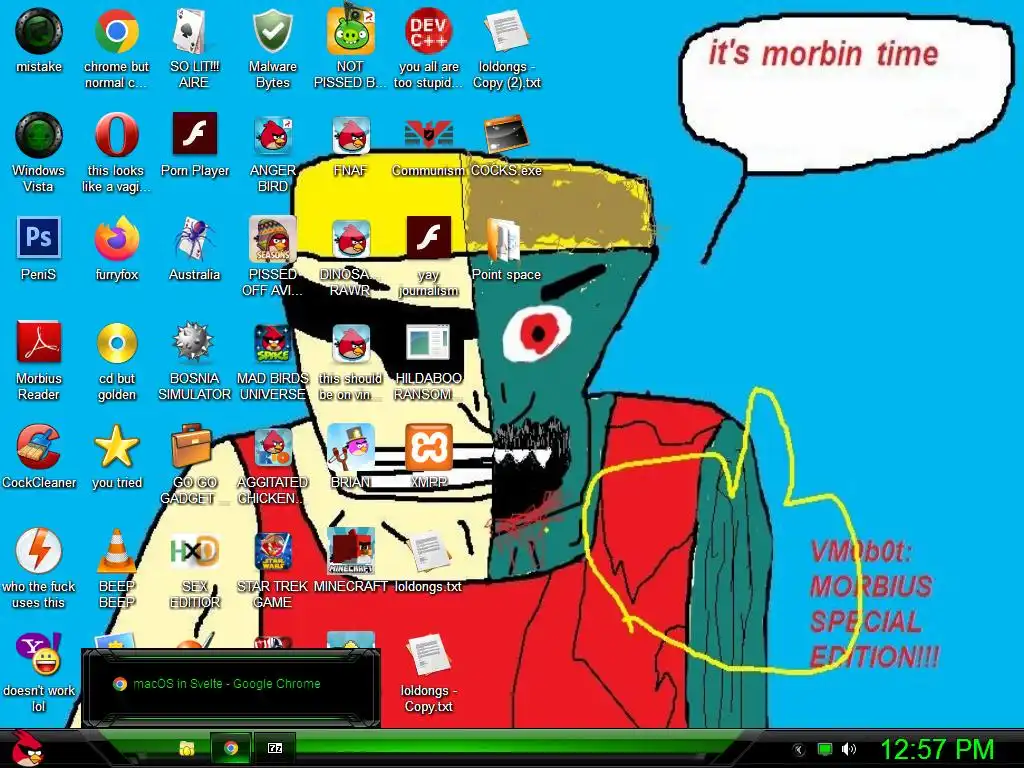Viewport: 1024px width, 768px height.
Task: Open the 7z taskbar button
Action: 275,748
